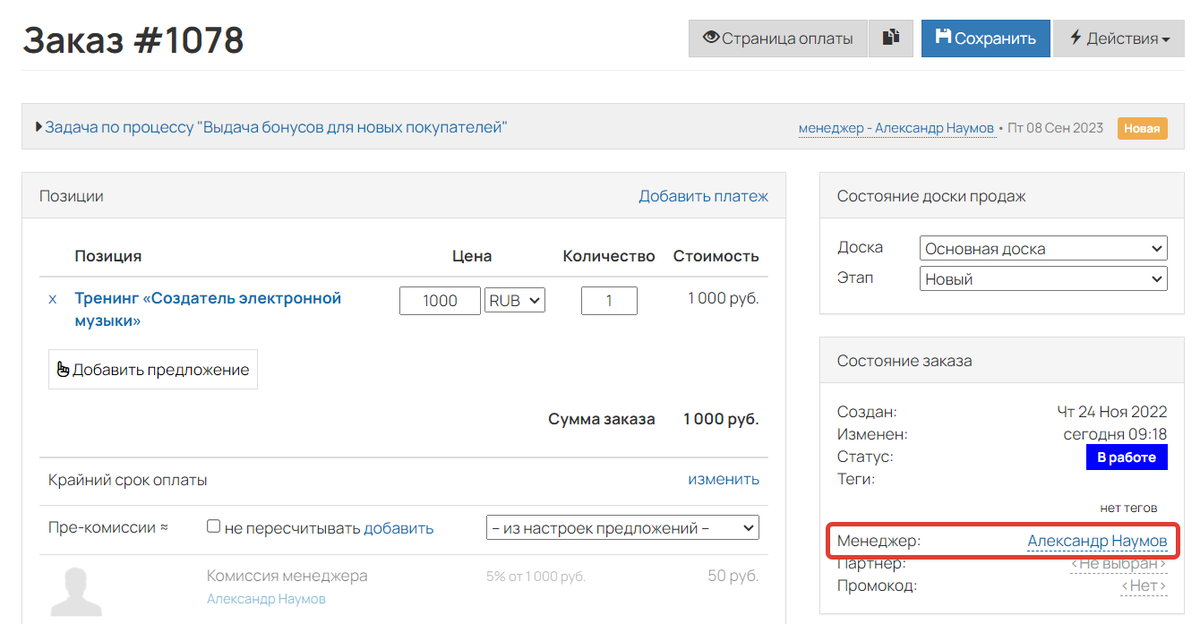
Task: Click the blue "В работе" status badge
Action: point(1126,457)
